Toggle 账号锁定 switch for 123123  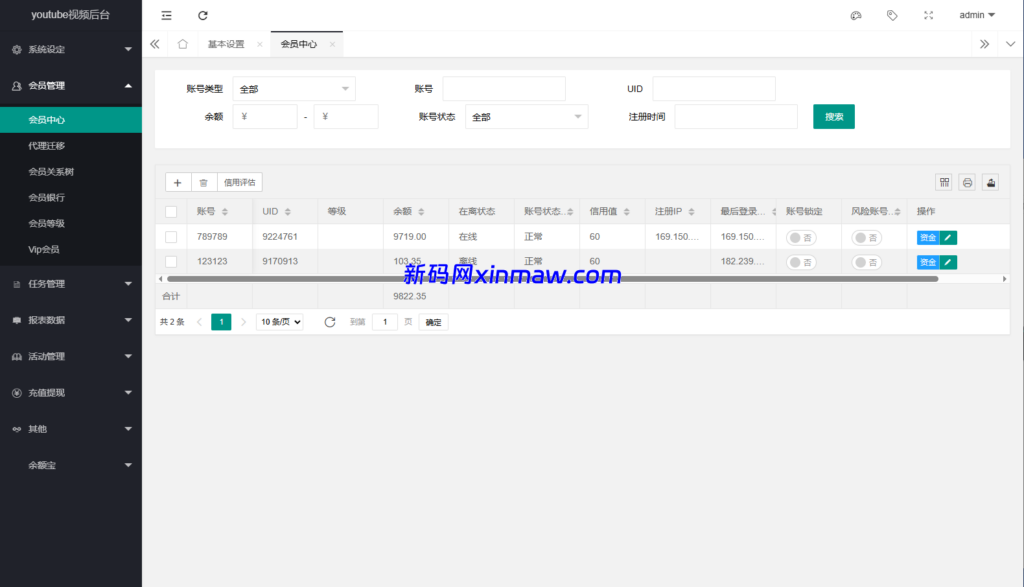pos(801,262)
